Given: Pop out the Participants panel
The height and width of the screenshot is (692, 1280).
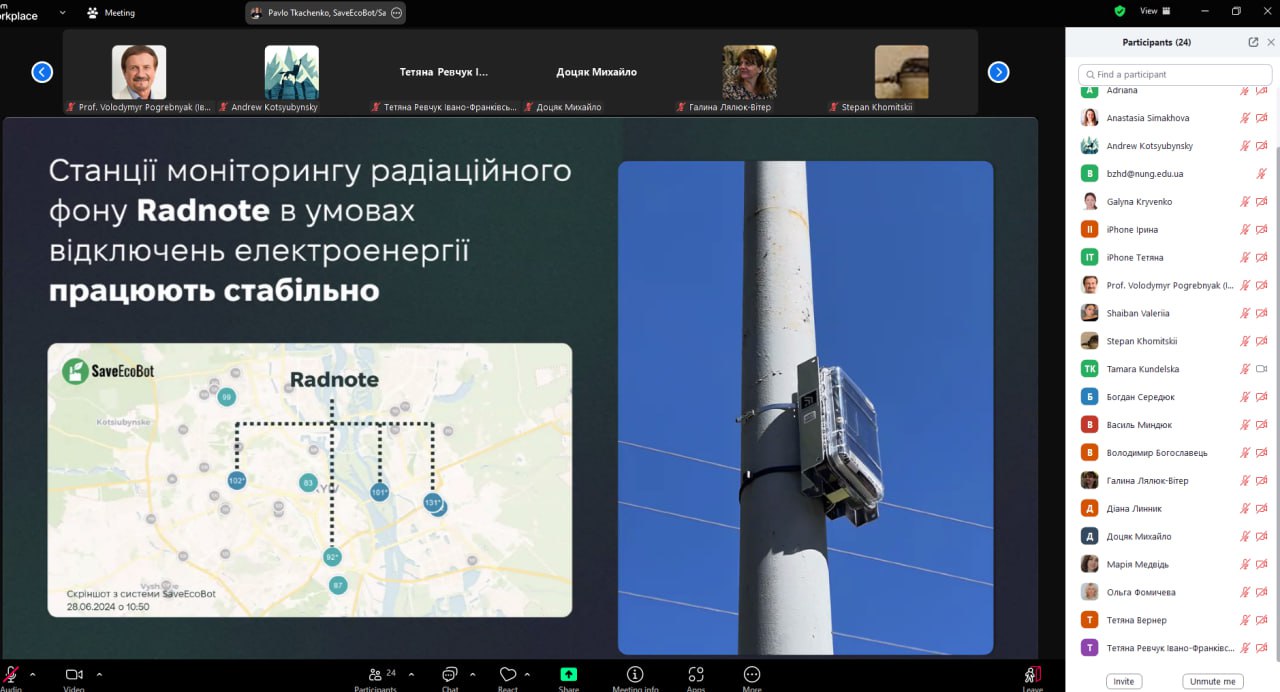Looking at the screenshot, I should click(1253, 42).
